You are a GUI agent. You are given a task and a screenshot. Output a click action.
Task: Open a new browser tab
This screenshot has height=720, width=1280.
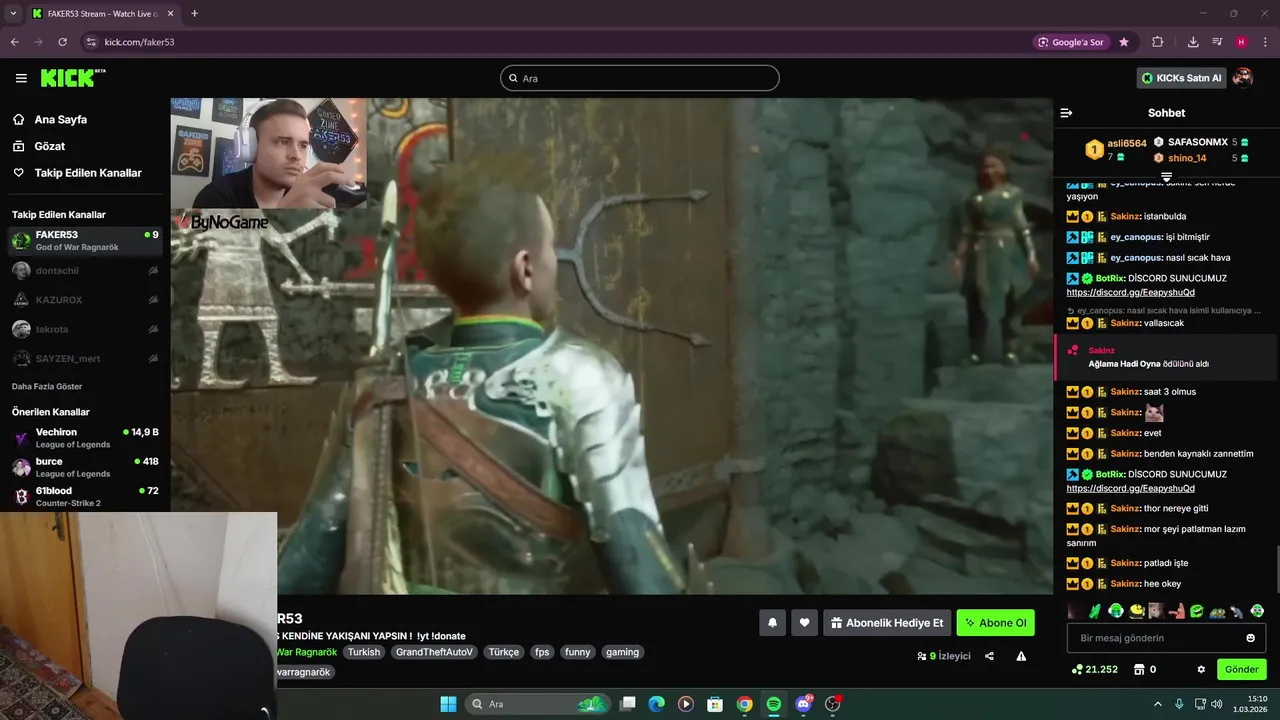[x=194, y=13]
